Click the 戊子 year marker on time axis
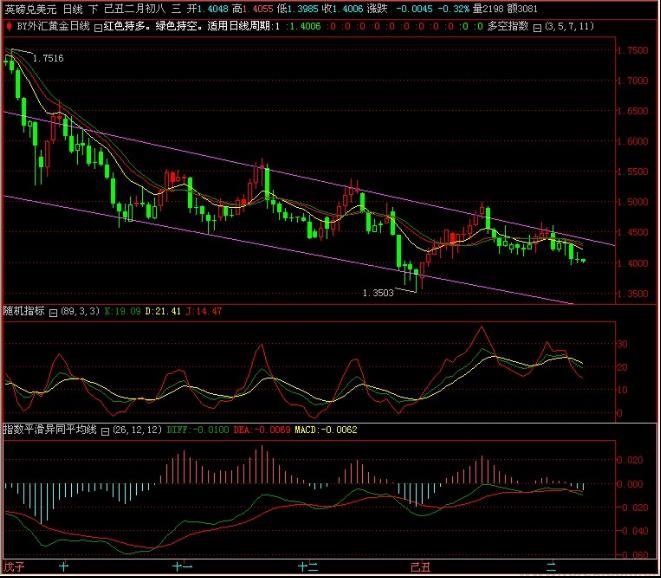 click(x=14, y=566)
